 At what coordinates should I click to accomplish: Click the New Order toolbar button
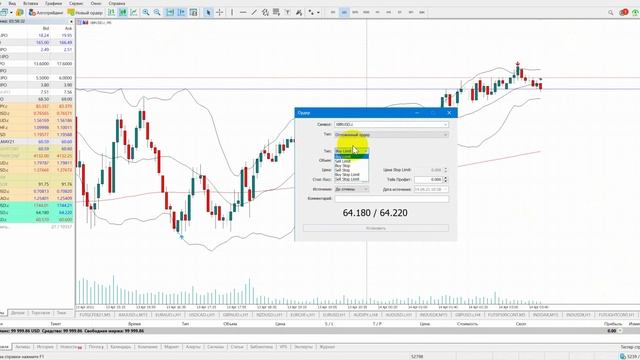click(x=85, y=13)
